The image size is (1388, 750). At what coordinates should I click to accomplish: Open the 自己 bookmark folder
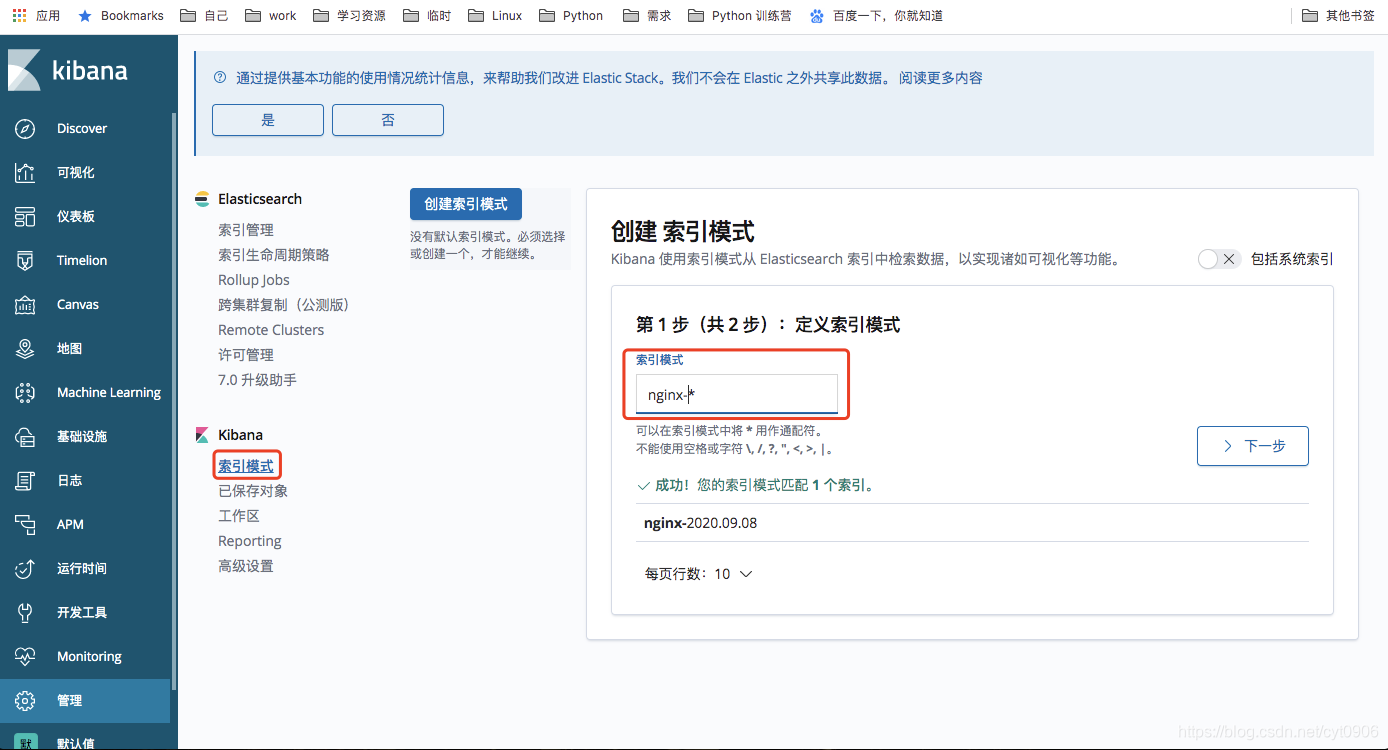pyautogui.click(x=204, y=15)
